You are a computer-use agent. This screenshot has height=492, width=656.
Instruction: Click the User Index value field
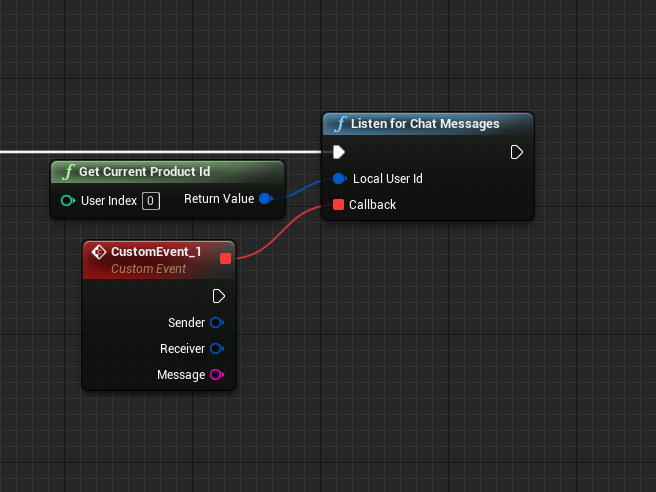(150, 200)
